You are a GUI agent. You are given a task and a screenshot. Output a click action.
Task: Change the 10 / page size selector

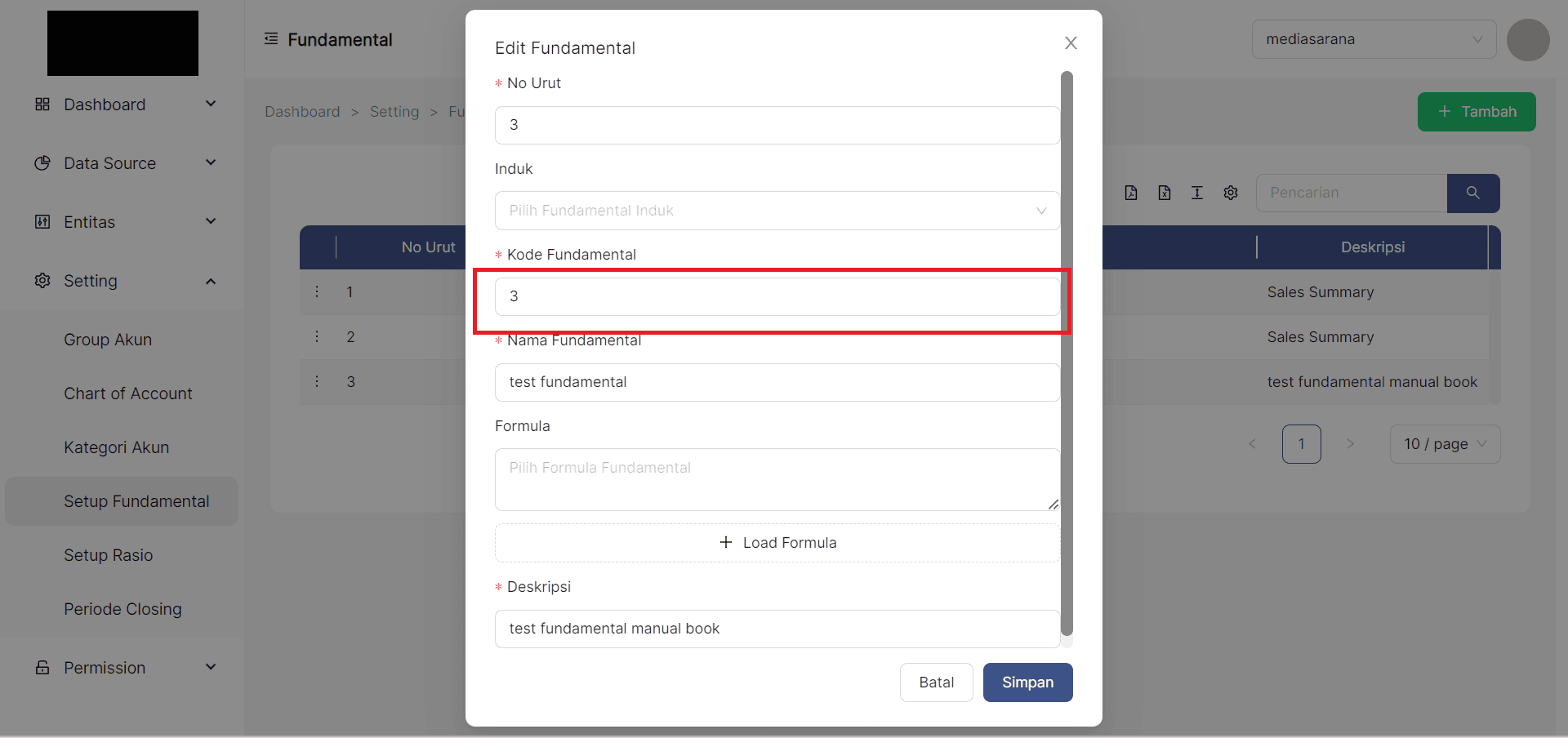click(x=1445, y=444)
